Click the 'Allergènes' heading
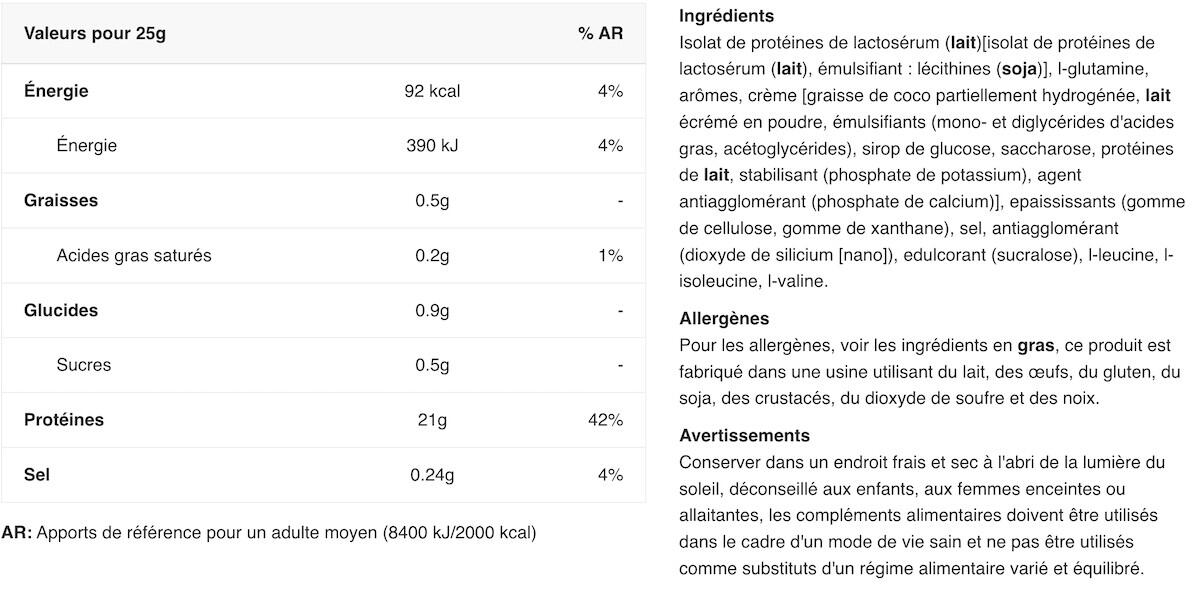1200x601 pixels. pyautogui.click(x=724, y=319)
